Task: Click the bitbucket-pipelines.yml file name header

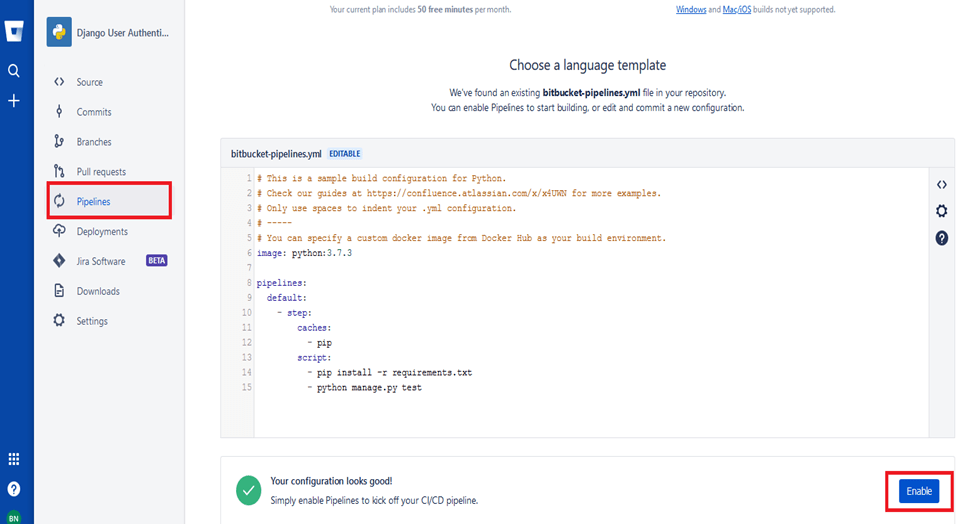Action: [276, 154]
